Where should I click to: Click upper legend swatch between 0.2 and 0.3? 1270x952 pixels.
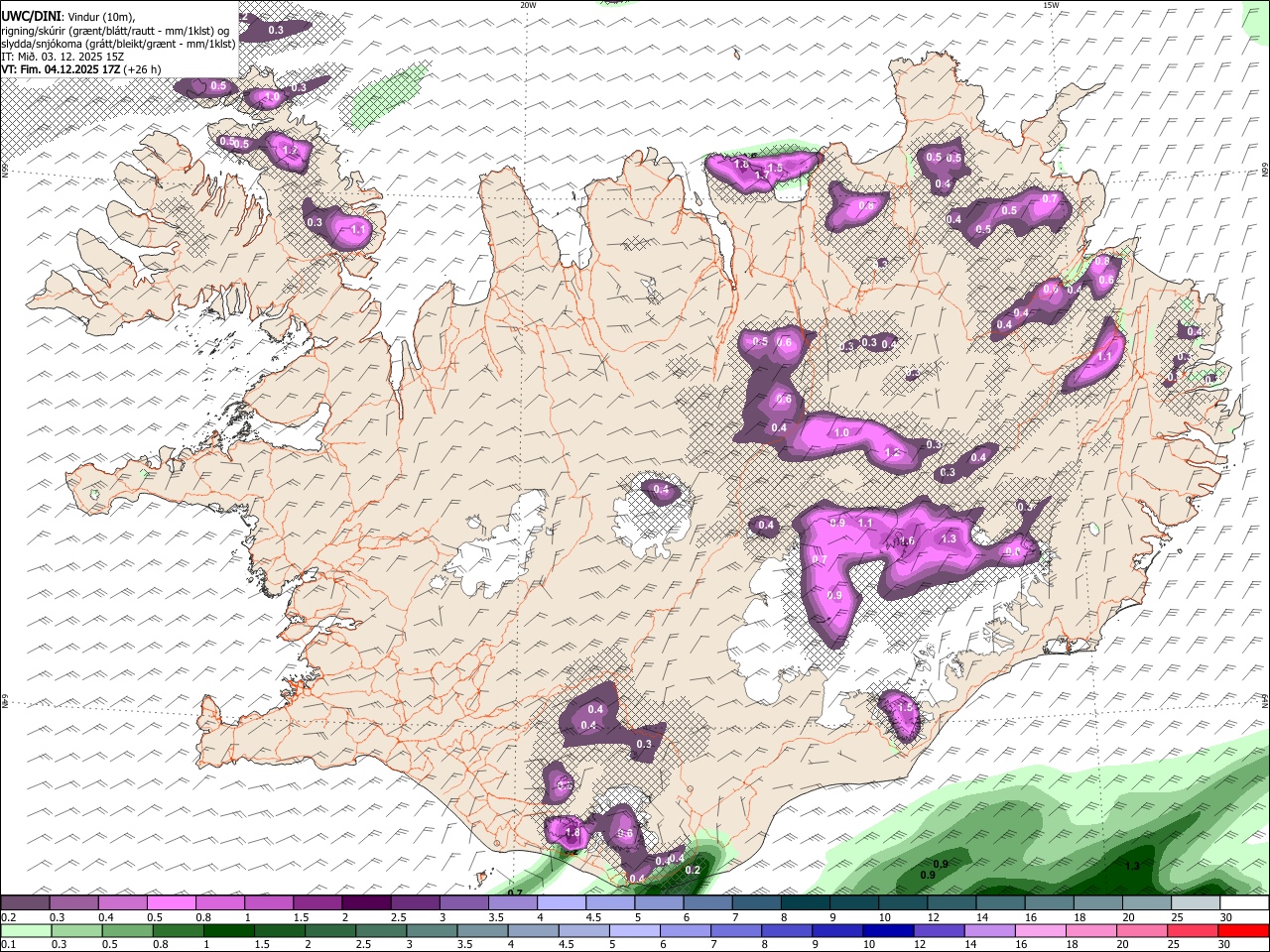pos(25,903)
